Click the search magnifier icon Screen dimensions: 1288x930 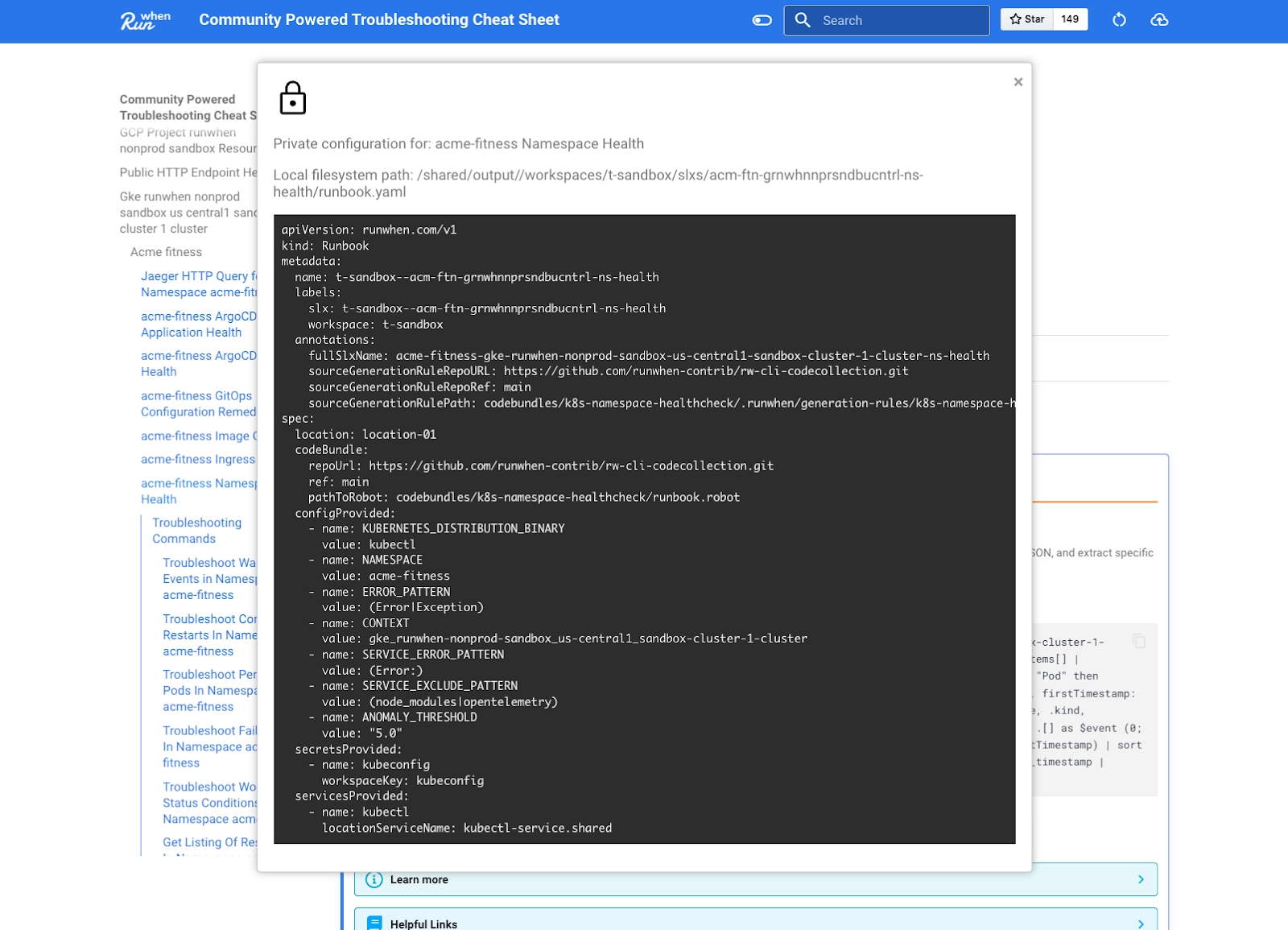pos(803,20)
